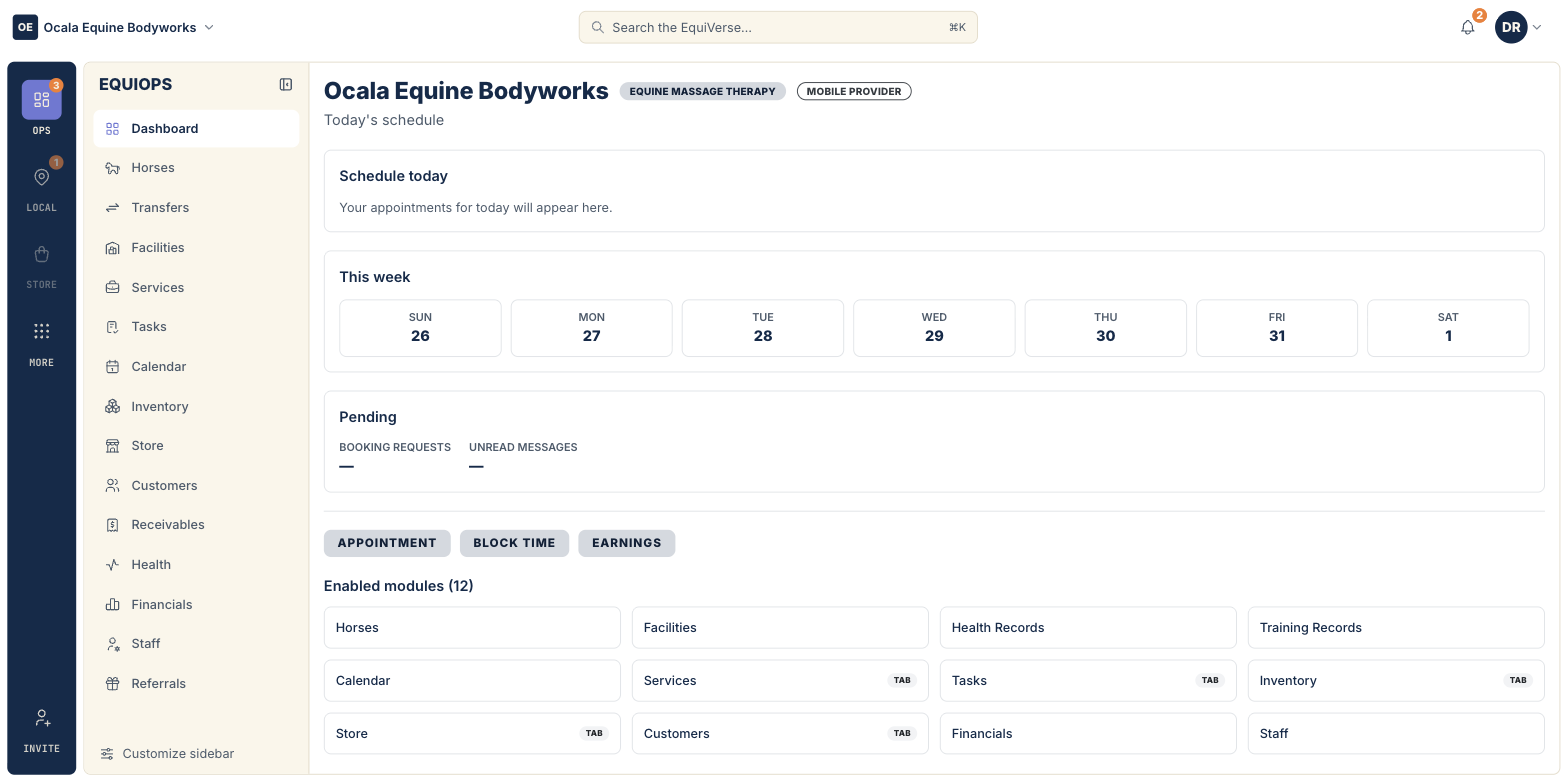Viewport: 1568px width, 782px height.
Task: Click the Horses sidebar icon
Action: [x=113, y=168]
